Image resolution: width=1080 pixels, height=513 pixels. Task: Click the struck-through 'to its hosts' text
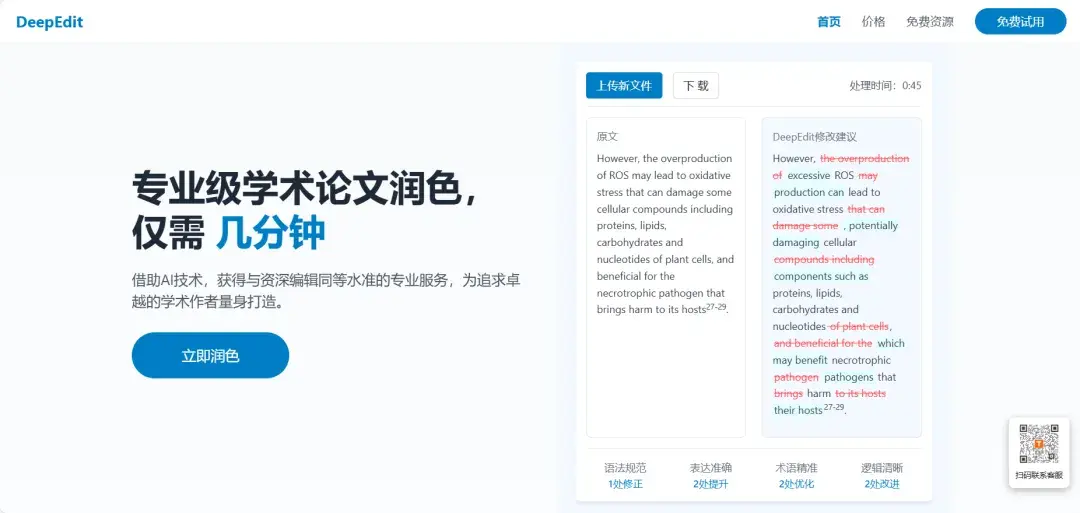[860, 394]
